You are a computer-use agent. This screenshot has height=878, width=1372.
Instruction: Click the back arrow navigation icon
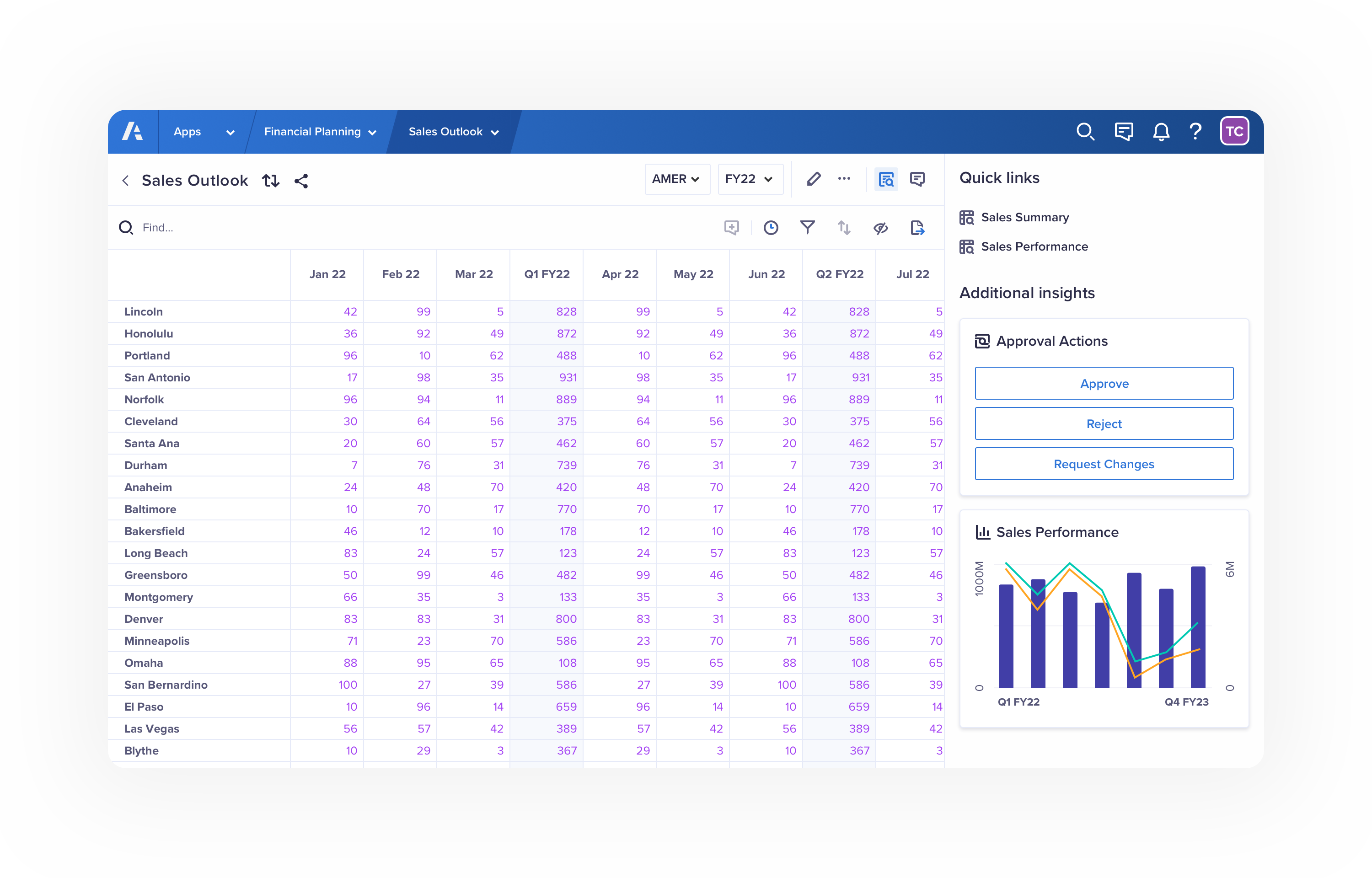(x=124, y=180)
